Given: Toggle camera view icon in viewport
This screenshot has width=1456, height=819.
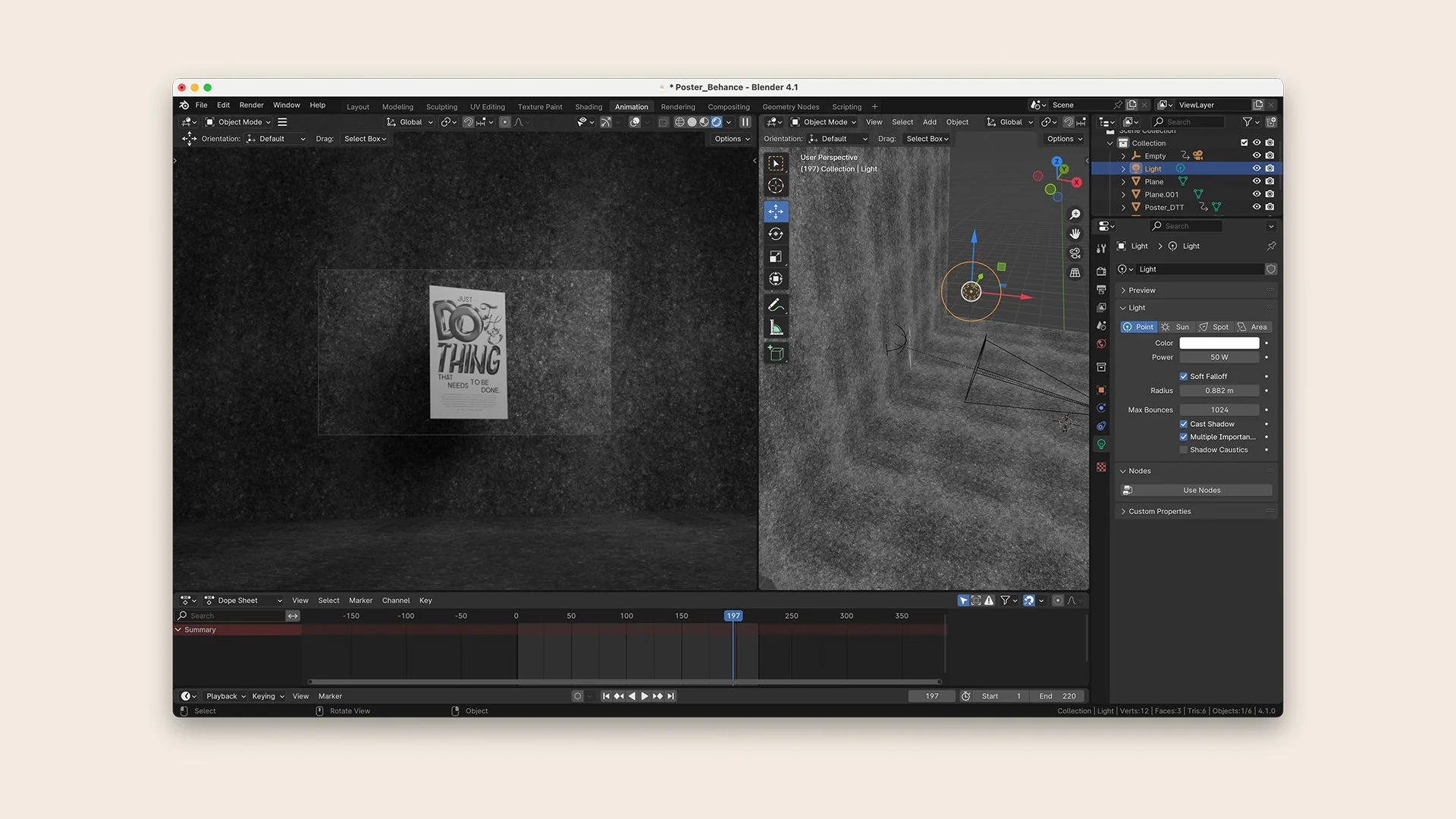Looking at the screenshot, I should click(1075, 253).
